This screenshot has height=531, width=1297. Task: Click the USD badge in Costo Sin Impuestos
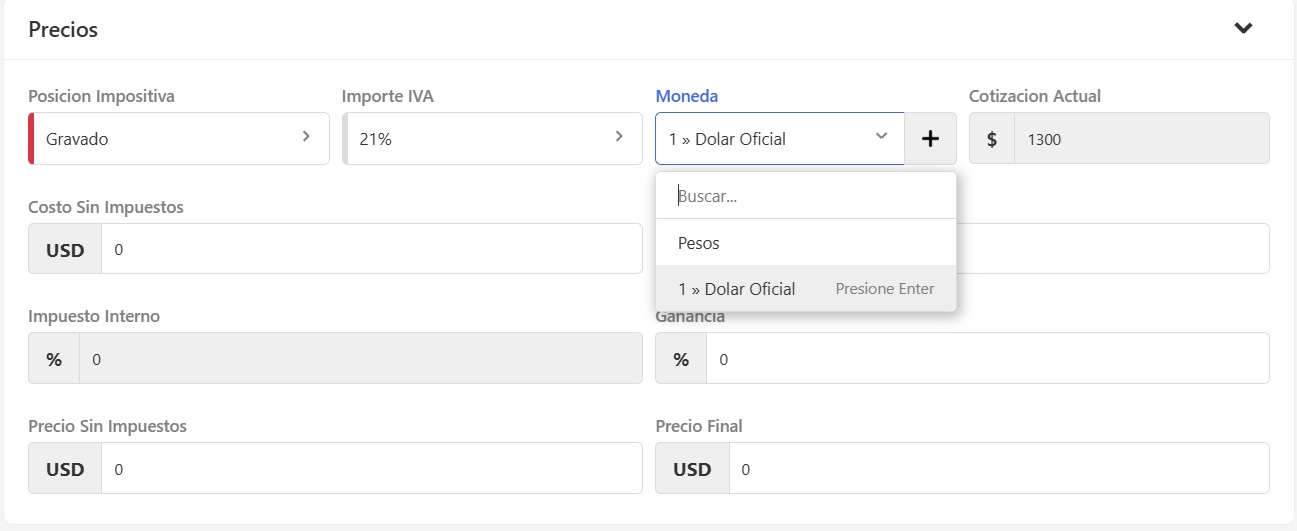point(65,250)
